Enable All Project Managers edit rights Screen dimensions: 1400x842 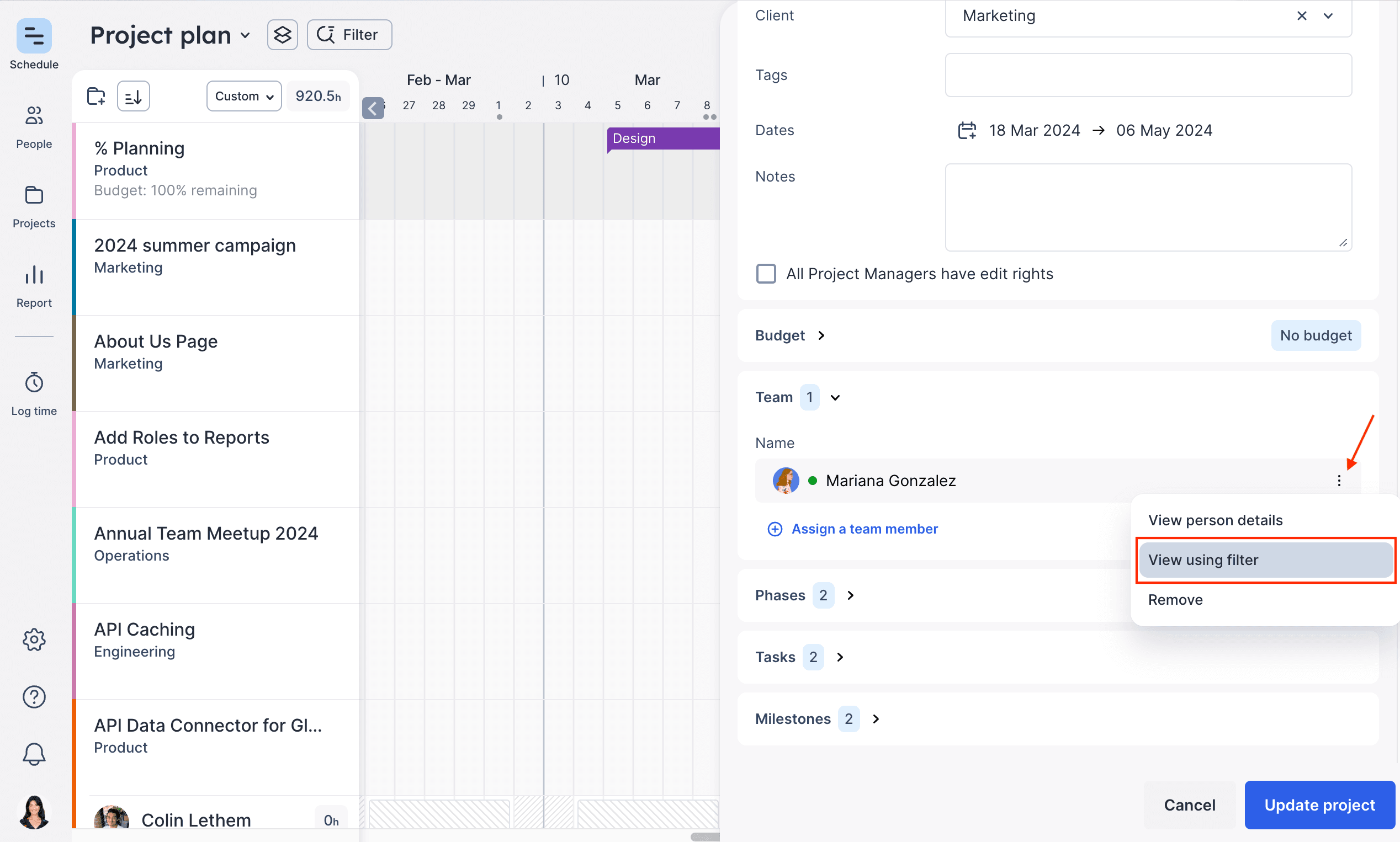[766, 274]
